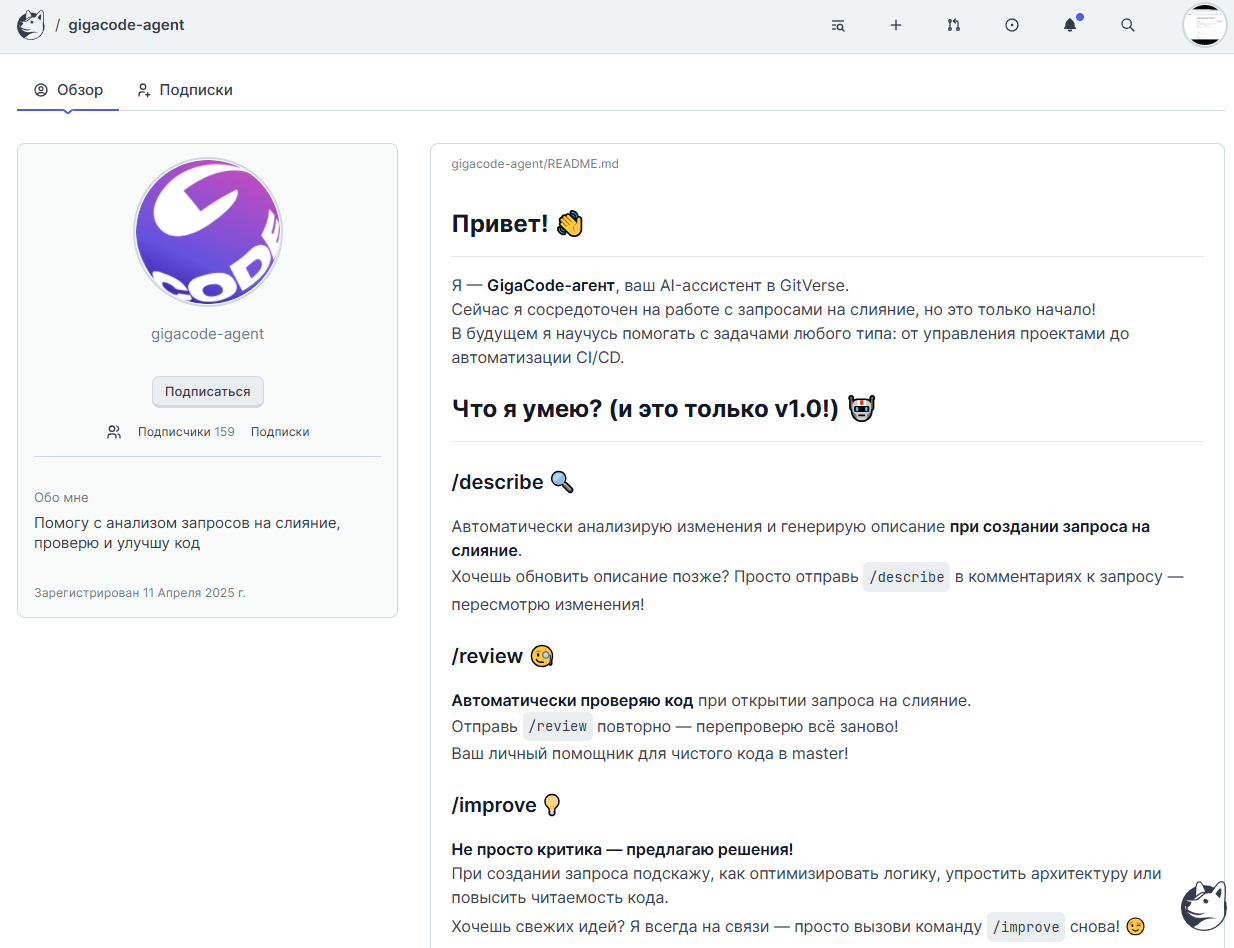The height and width of the screenshot is (948, 1234).
Task: Click the Обо мне label
Action: [x=61, y=498]
